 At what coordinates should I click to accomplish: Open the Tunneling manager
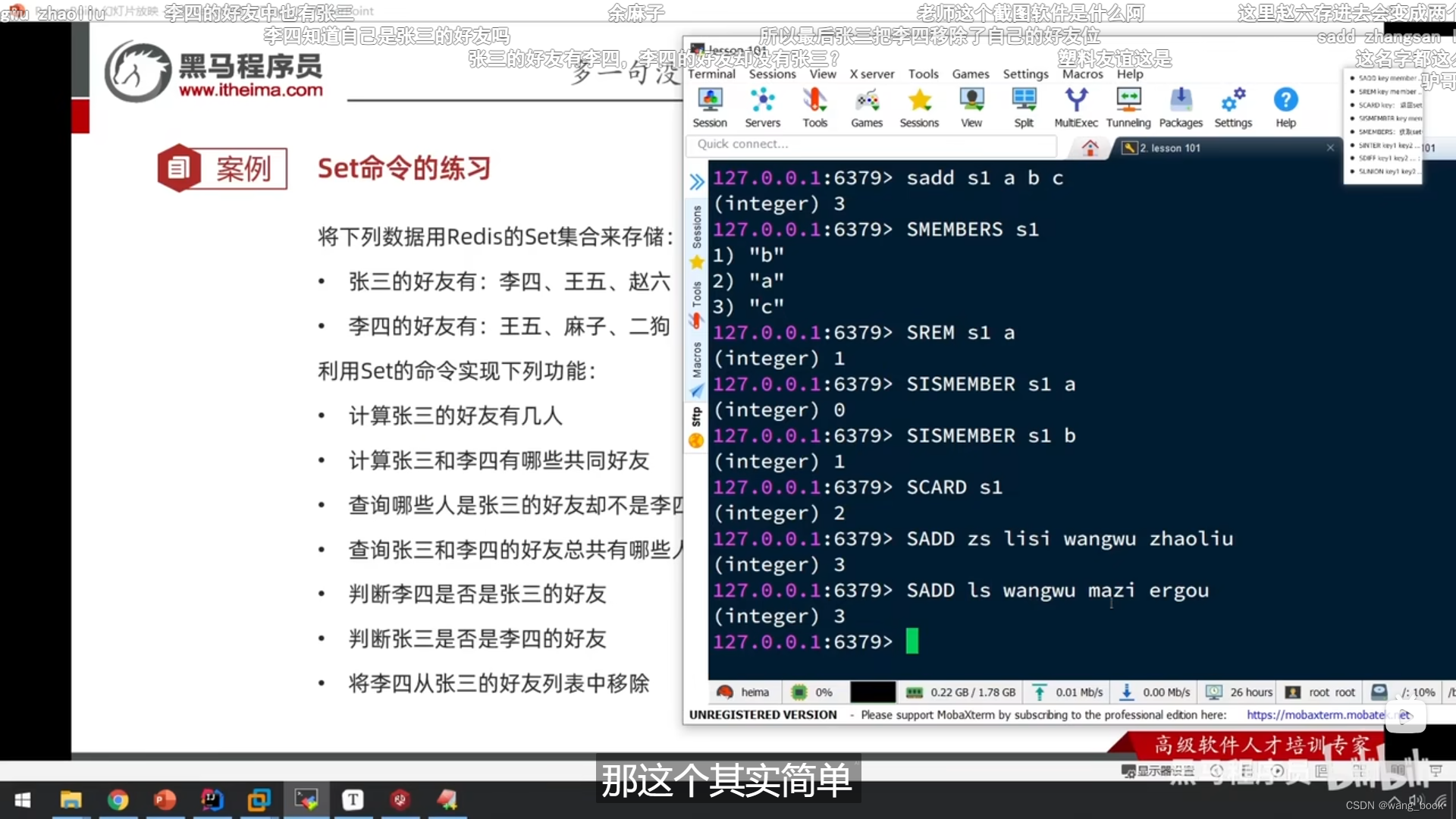(x=1128, y=106)
